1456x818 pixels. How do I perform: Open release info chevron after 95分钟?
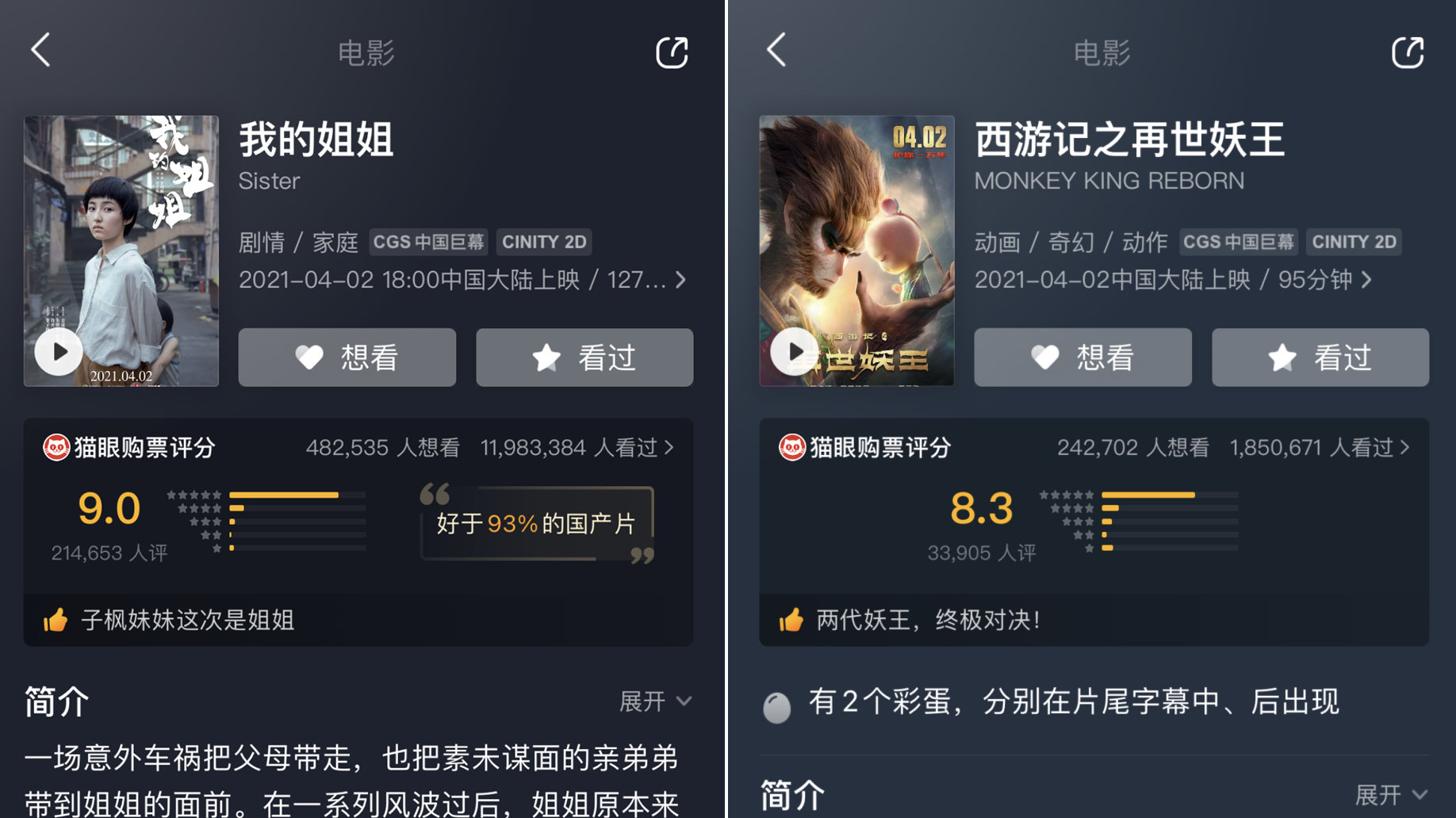point(1366,280)
